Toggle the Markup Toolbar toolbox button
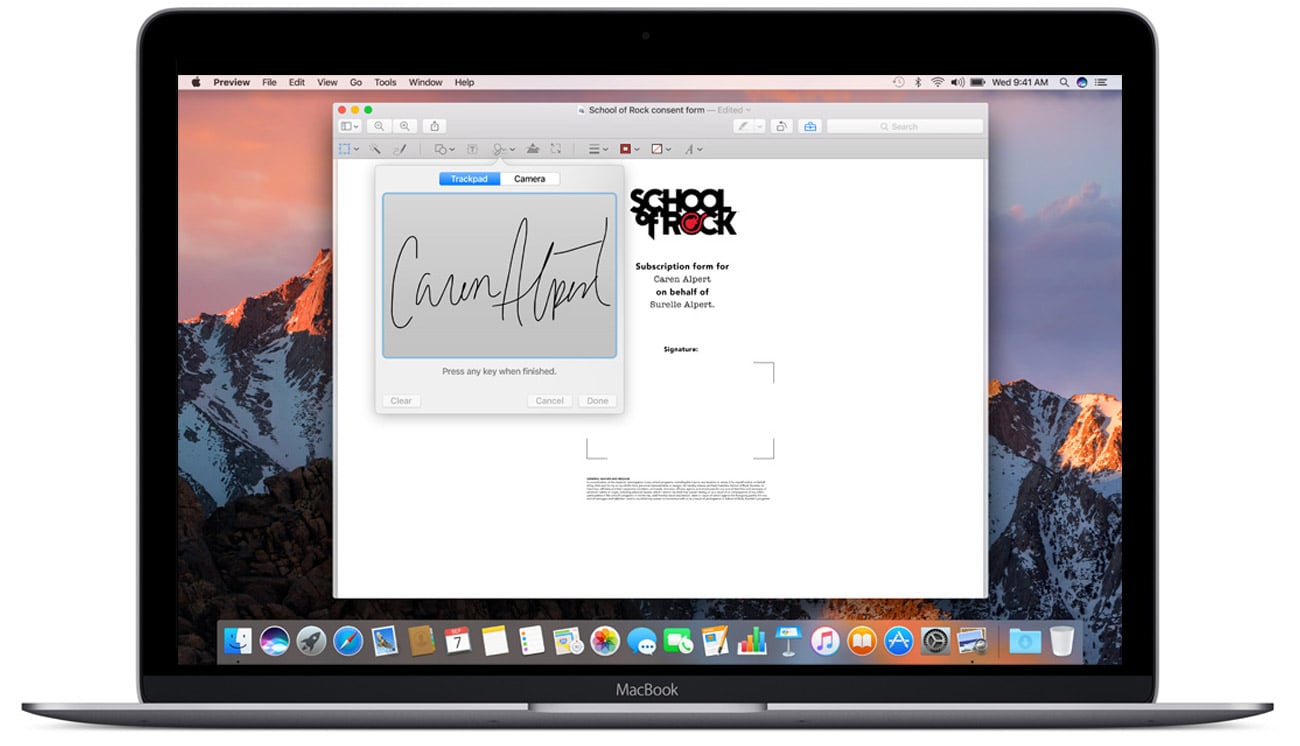1300x746 pixels. (x=810, y=126)
